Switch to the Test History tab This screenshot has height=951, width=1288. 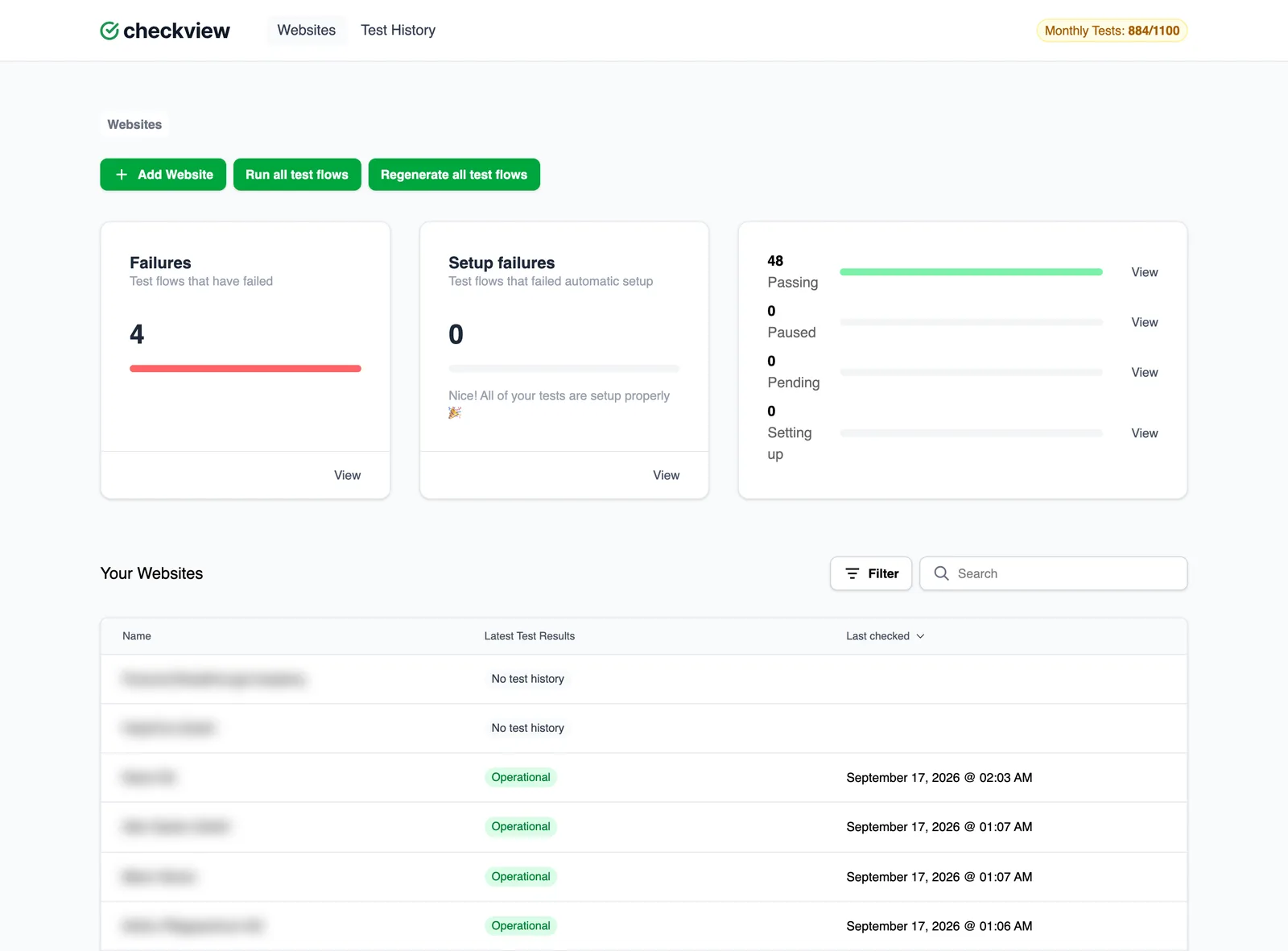pyautogui.click(x=398, y=31)
